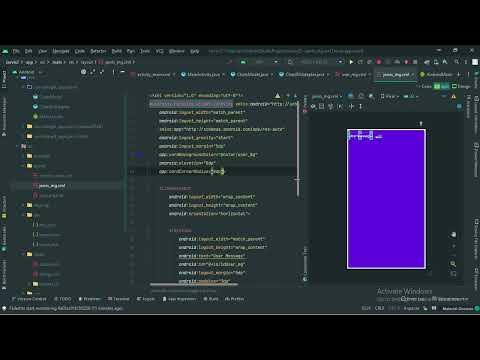Image resolution: width=480 pixels, height=360 pixels.
Task: Fit the layout preview to screen
Action: click(x=453, y=274)
